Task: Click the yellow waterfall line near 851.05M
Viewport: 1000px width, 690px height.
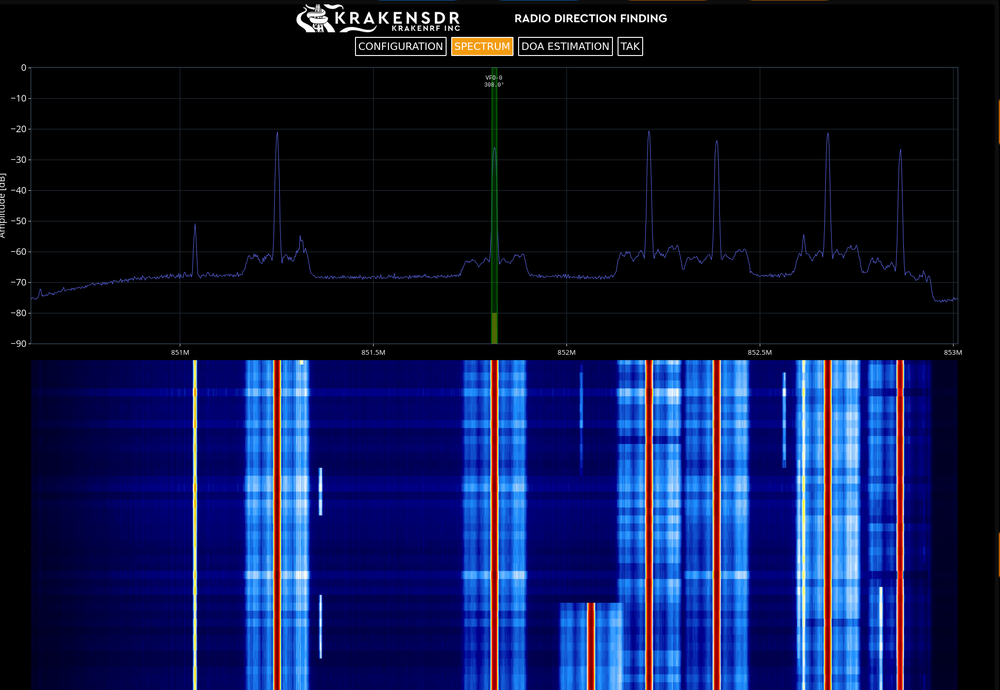Action: coord(195,520)
